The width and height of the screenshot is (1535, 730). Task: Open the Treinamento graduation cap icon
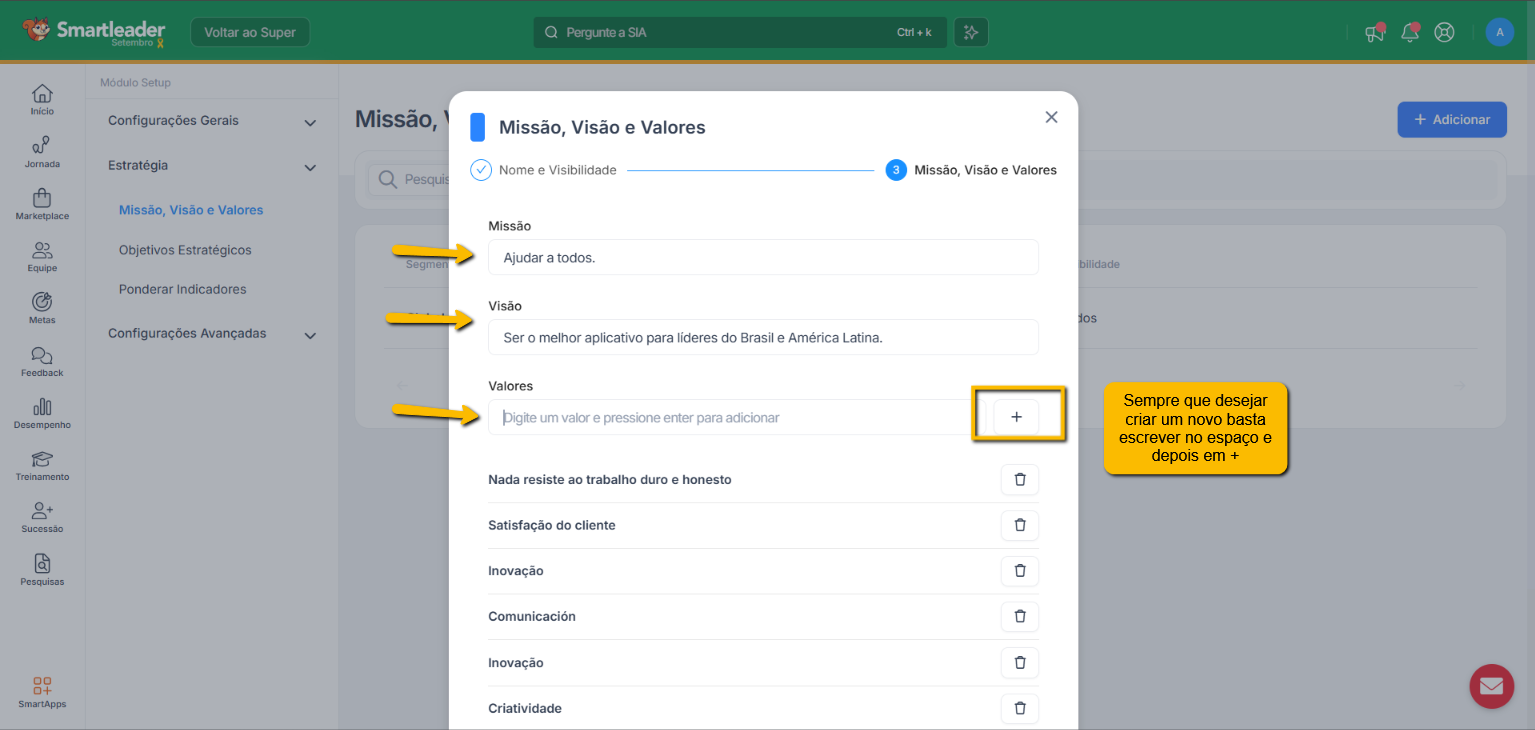tap(42, 464)
